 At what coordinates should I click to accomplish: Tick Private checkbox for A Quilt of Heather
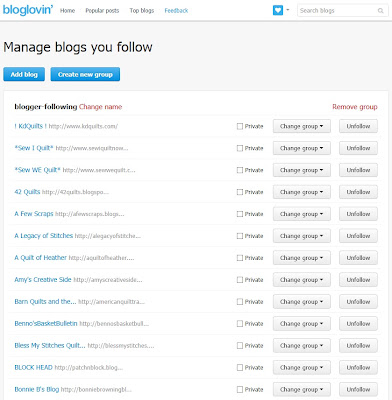(x=240, y=258)
